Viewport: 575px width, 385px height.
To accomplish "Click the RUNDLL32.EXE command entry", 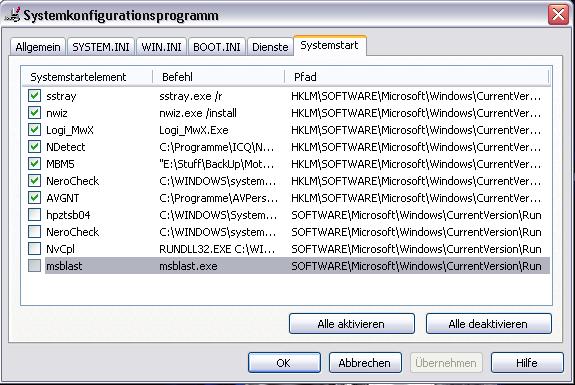I will click(217, 249).
